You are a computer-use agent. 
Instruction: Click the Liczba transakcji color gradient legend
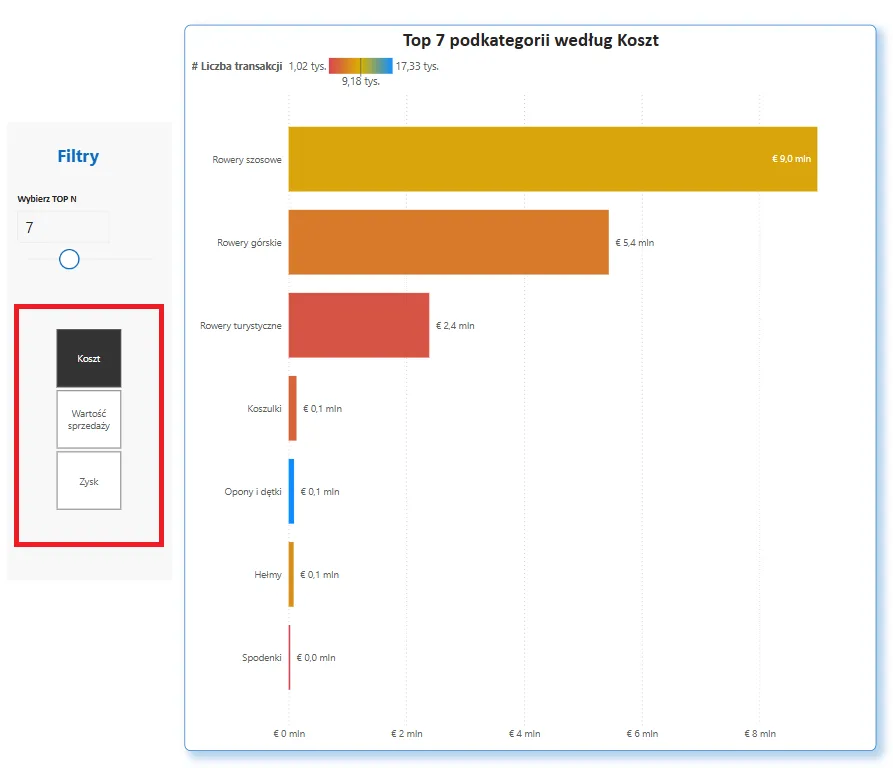[360, 66]
